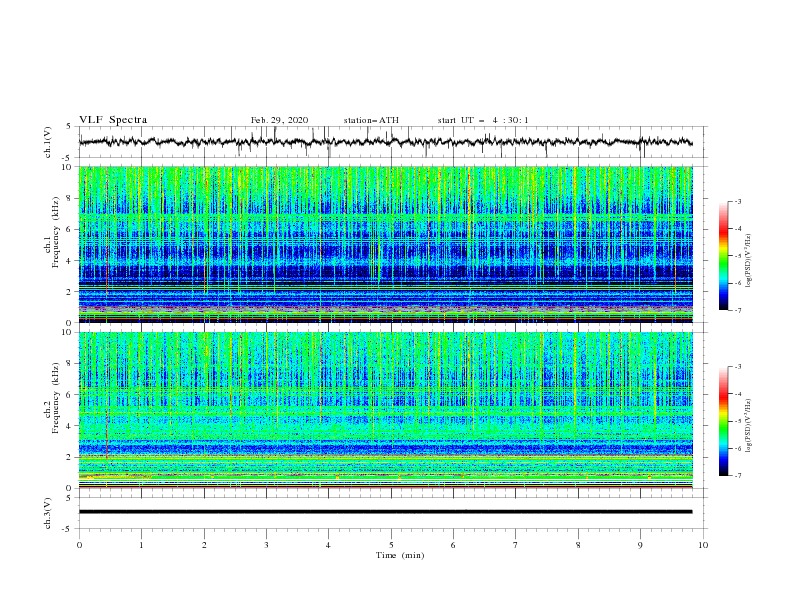Select the "start UT = 4 :30: 1" text
The image size is (792, 612).
pyautogui.click(x=483, y=120)
